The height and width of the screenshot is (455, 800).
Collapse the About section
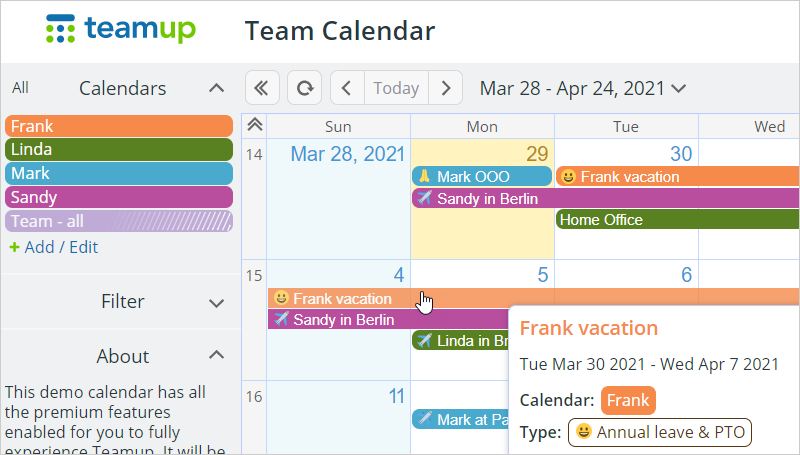pos(216,355)
